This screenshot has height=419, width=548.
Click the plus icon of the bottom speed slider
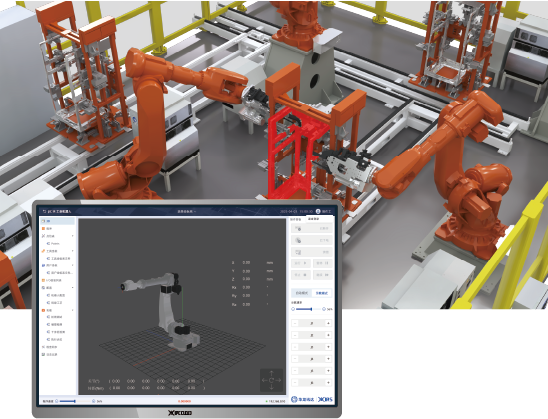[x=93, y=401]
